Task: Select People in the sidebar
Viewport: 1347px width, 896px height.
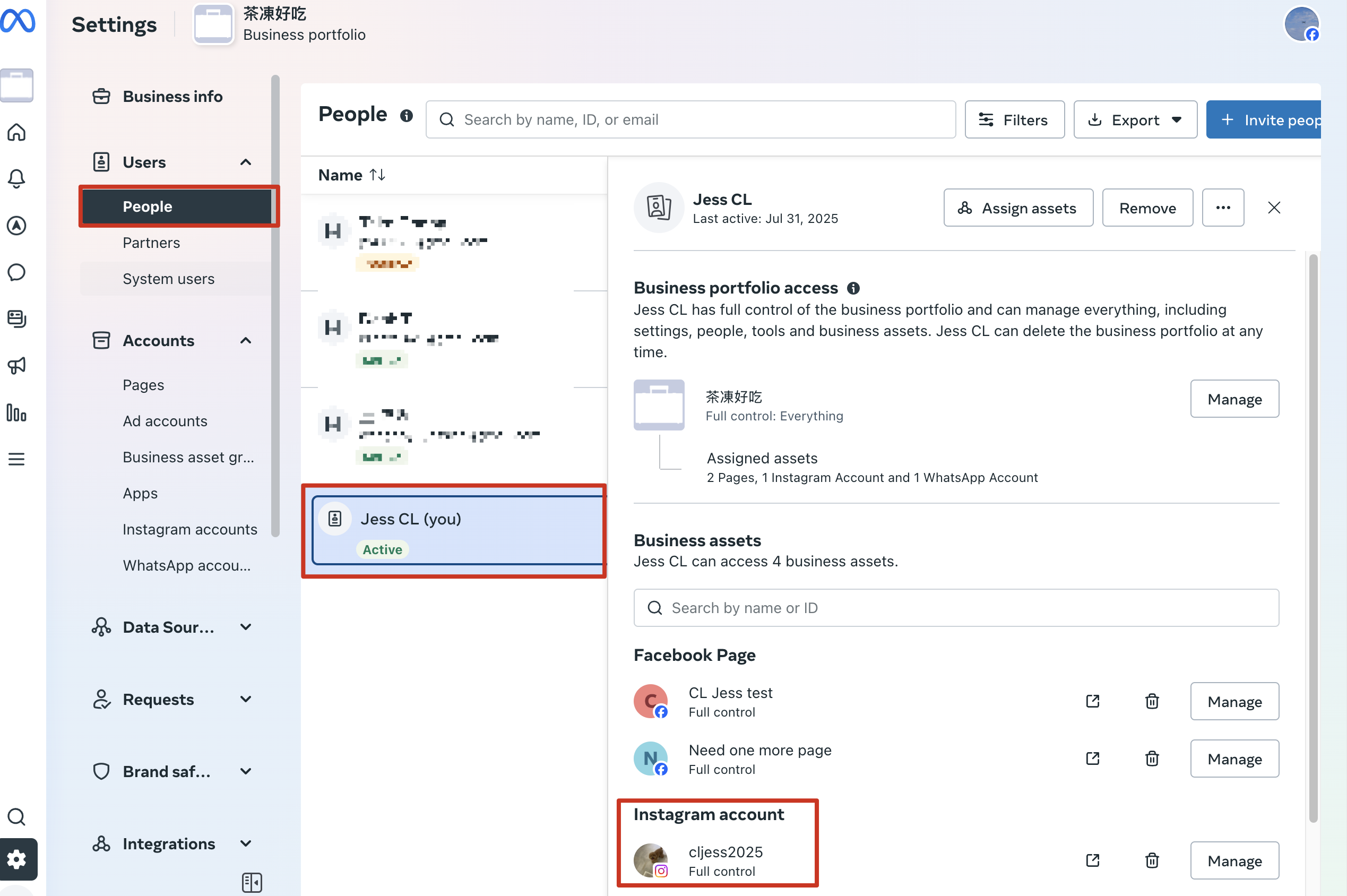Action: (177, 206)
